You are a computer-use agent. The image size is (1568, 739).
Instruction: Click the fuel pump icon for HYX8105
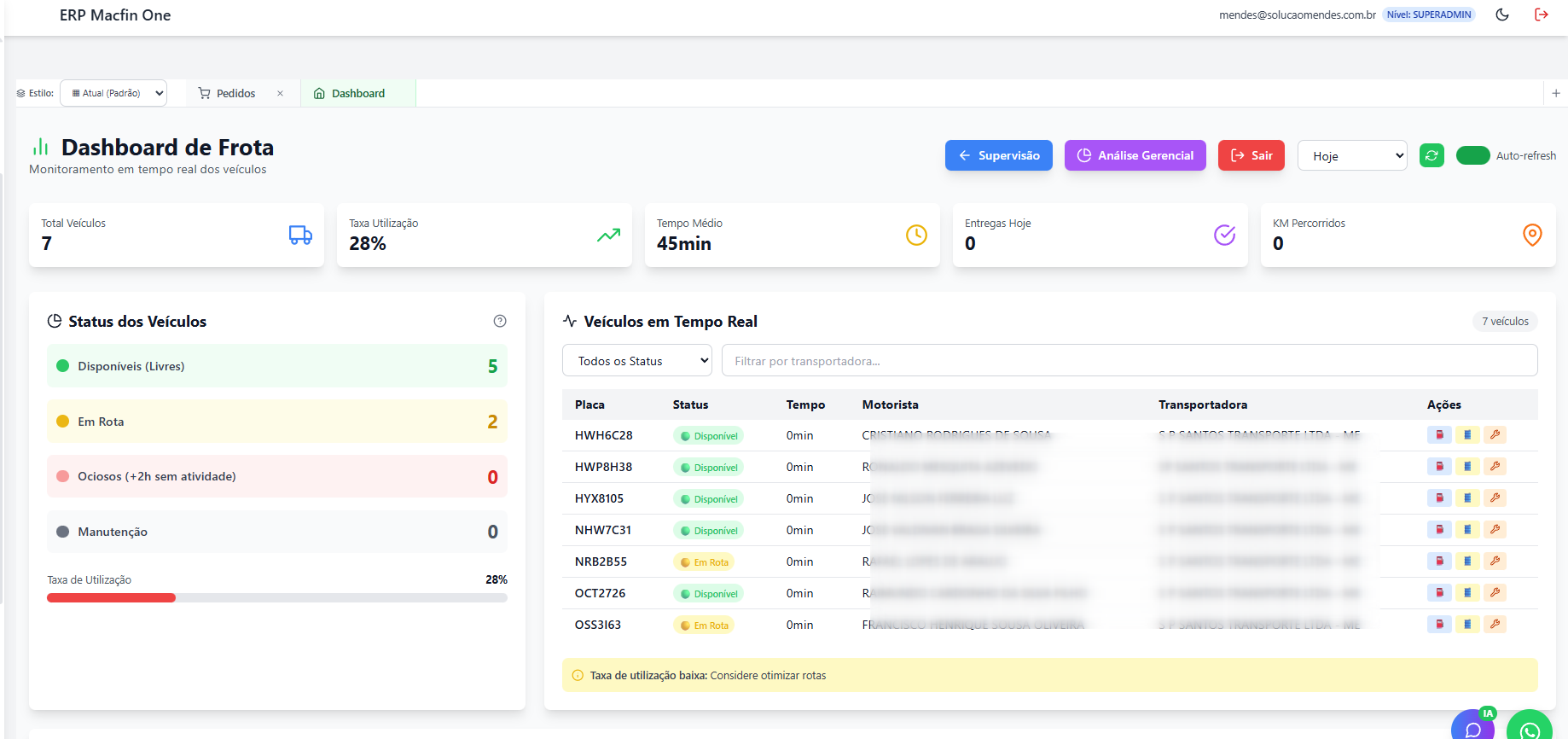click(1439, 498)
